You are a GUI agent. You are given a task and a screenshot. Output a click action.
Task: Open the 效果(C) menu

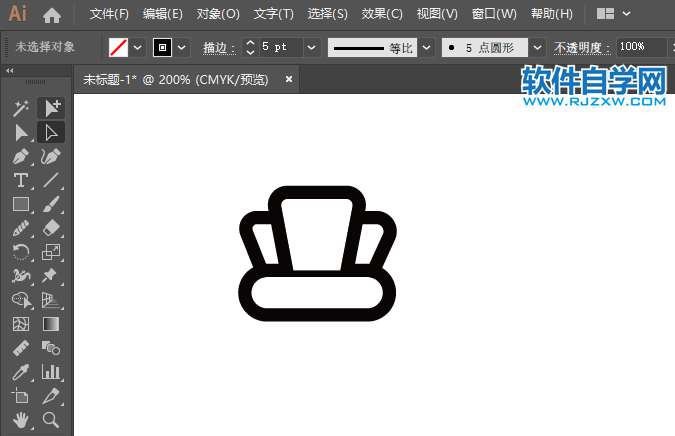pos(381,15)
